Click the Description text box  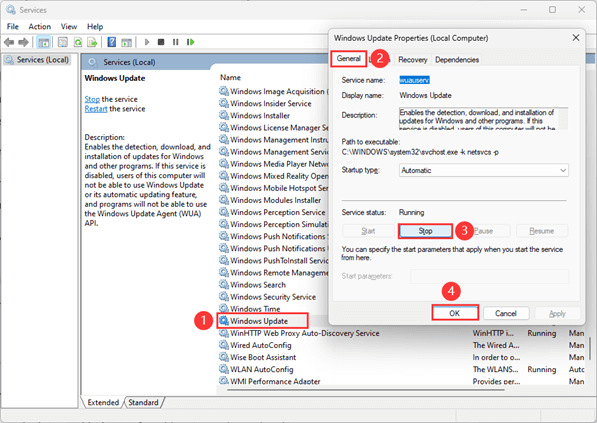click(483, 118)
